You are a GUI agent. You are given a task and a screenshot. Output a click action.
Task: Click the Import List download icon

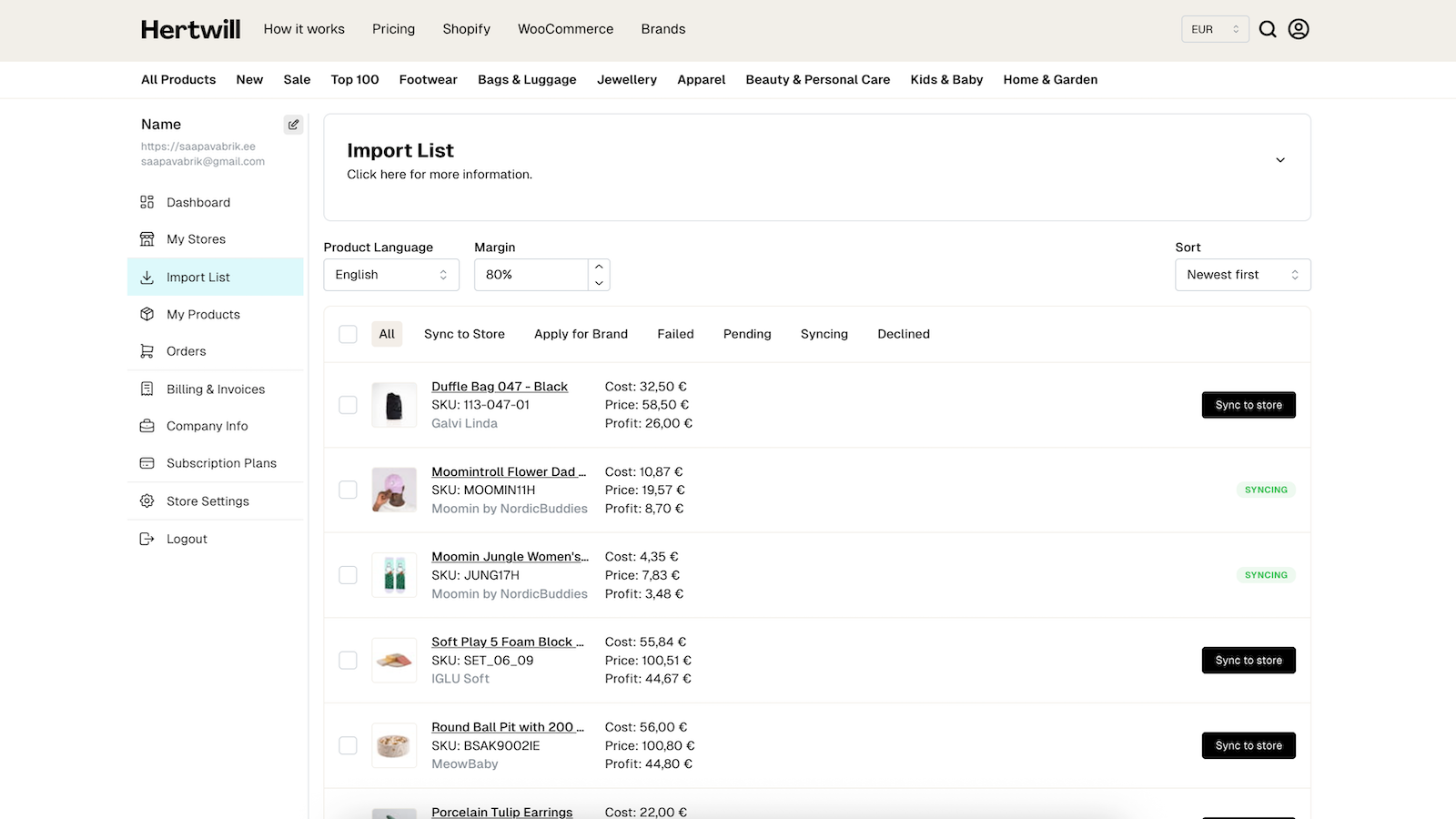147,278
